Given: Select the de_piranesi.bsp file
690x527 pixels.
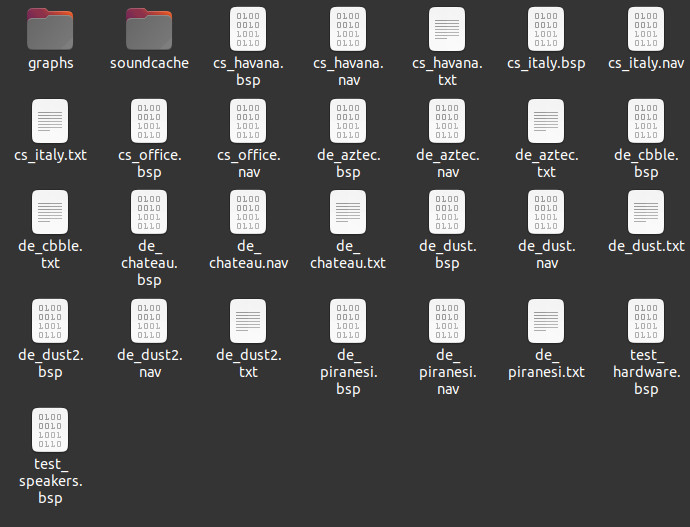Looking at the screenshot, I should coord(348,321).
